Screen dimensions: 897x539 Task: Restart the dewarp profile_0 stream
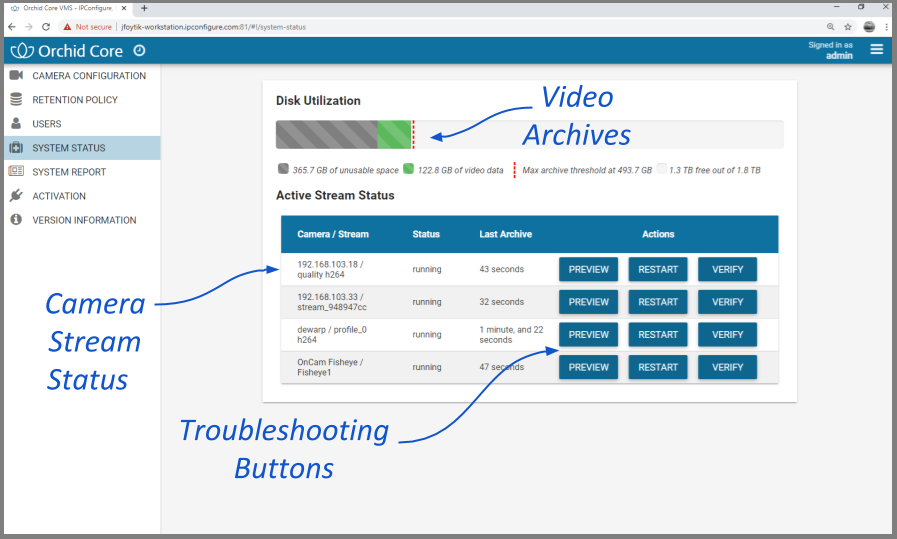tap(658, 334)
